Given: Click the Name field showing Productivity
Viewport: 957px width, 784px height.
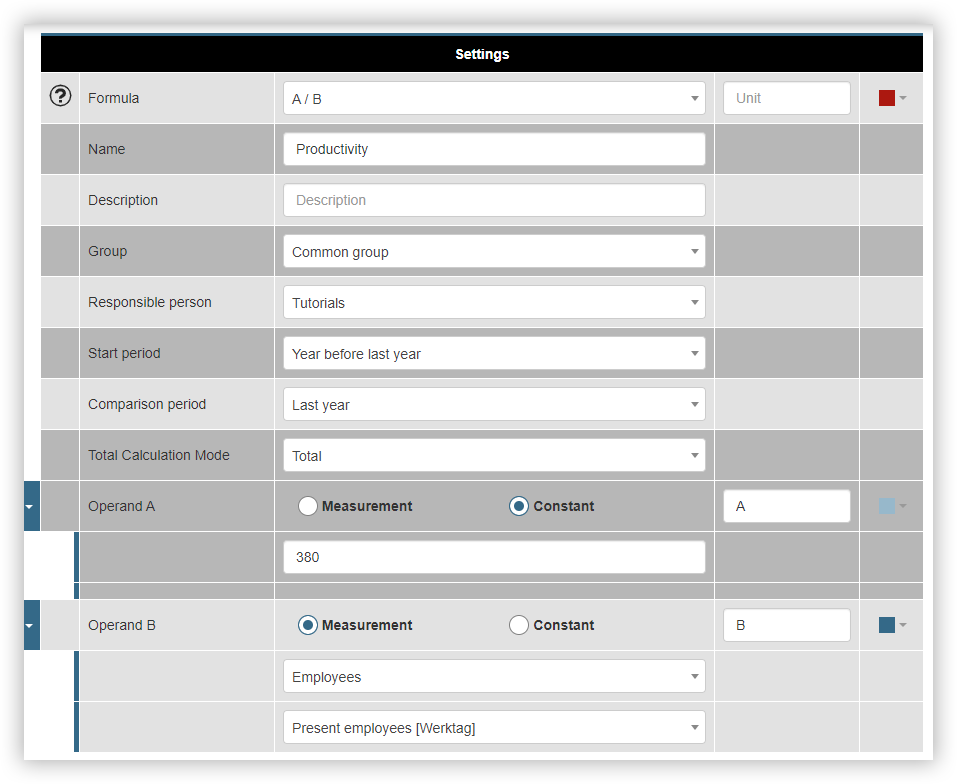Looking at the screenshot, I should pyautogui.click(x=494, y=148).
